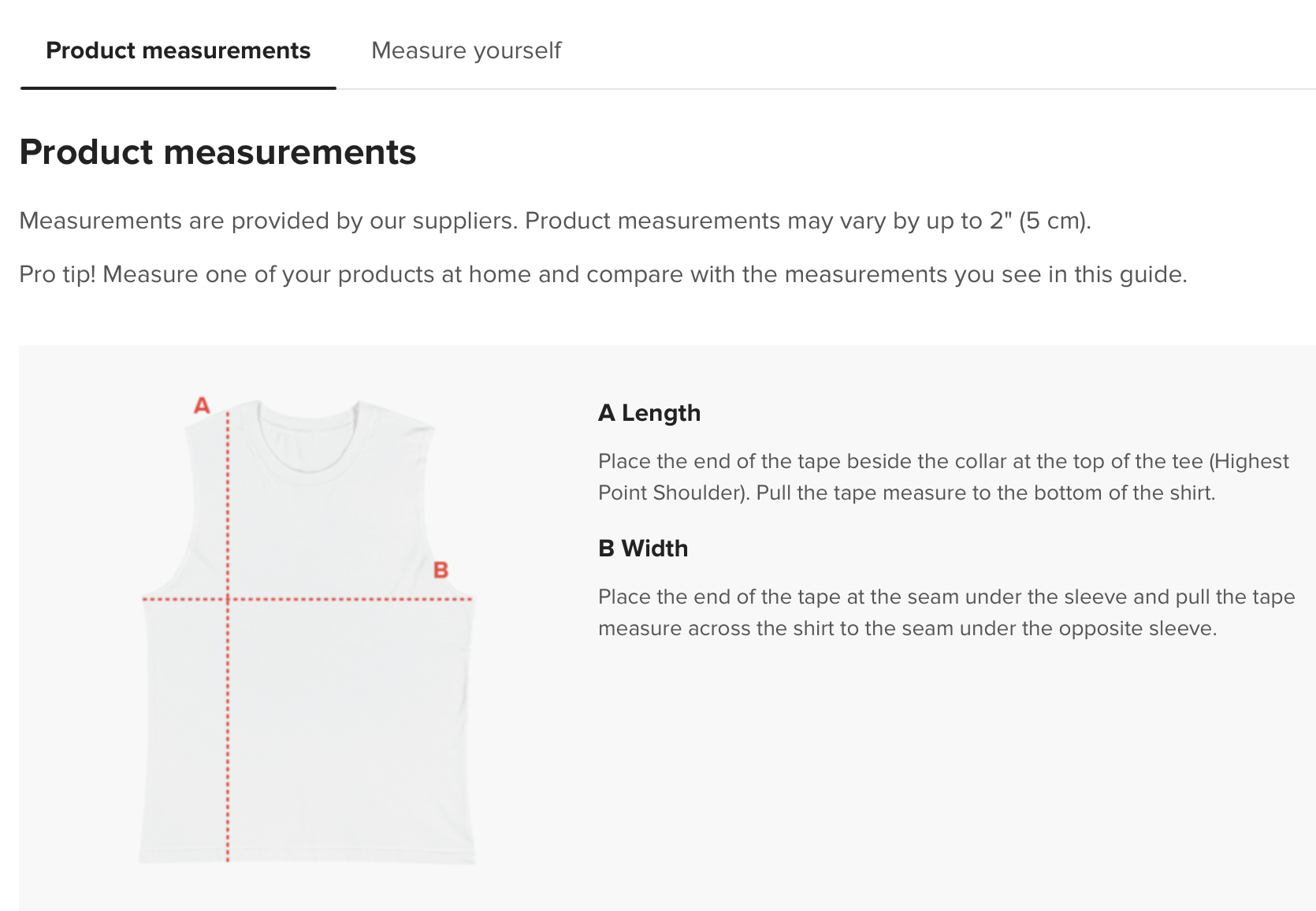Click the B Width heading
The image size is (1316, 911).
point(643,548)
